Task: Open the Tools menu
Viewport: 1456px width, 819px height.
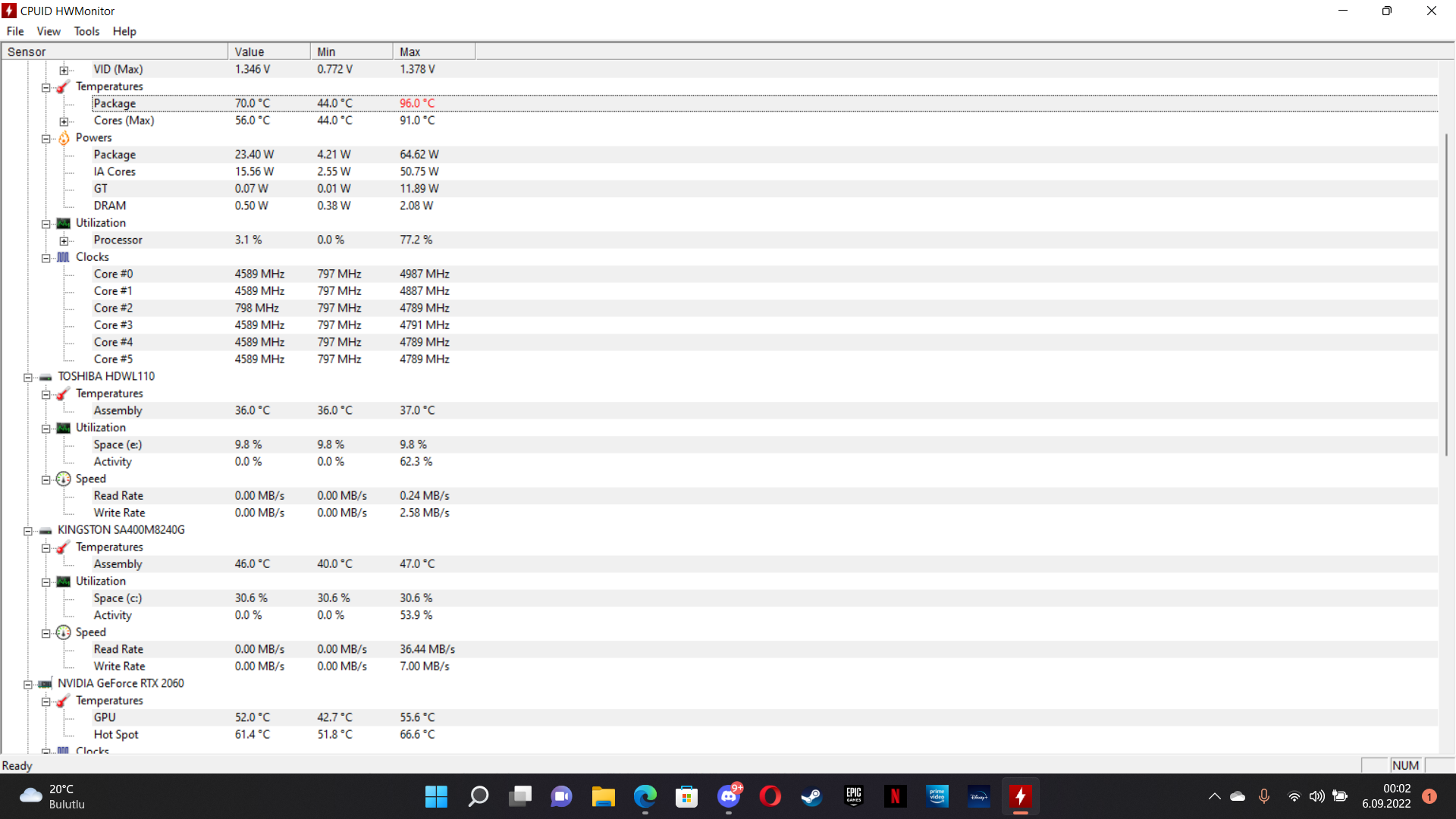Action: pyautogui.click(x=86, y=31)
